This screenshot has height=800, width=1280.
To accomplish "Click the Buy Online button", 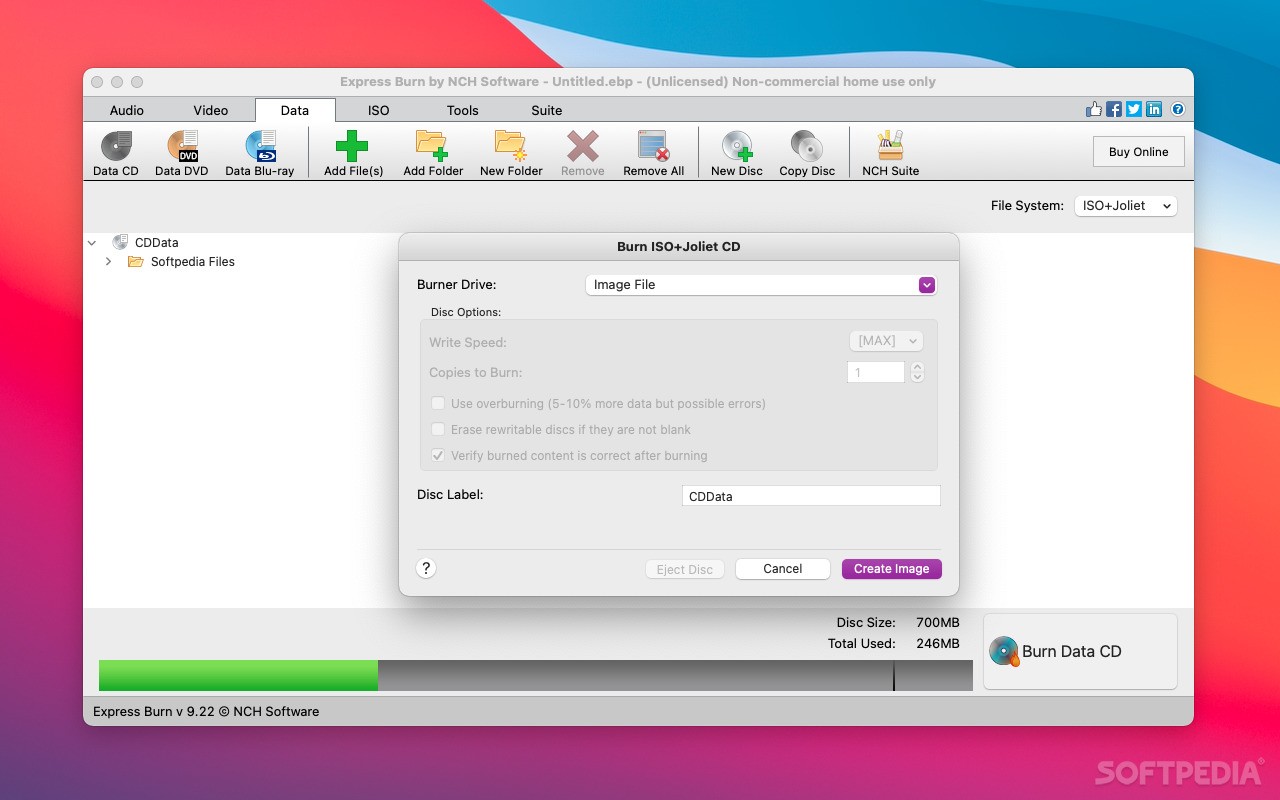I will pos(1138,152).
